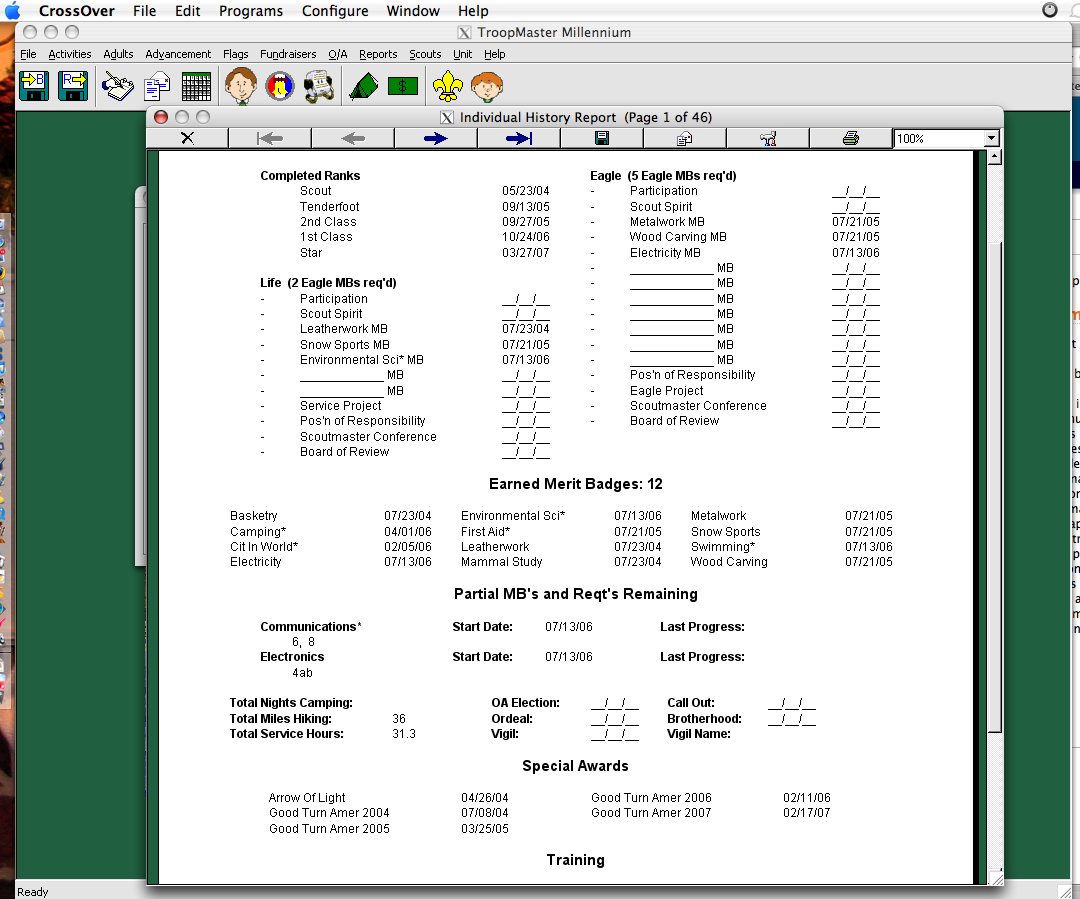
Task: Open the dollar-bill fundraising icon
Action: click(x=402, y=86)
